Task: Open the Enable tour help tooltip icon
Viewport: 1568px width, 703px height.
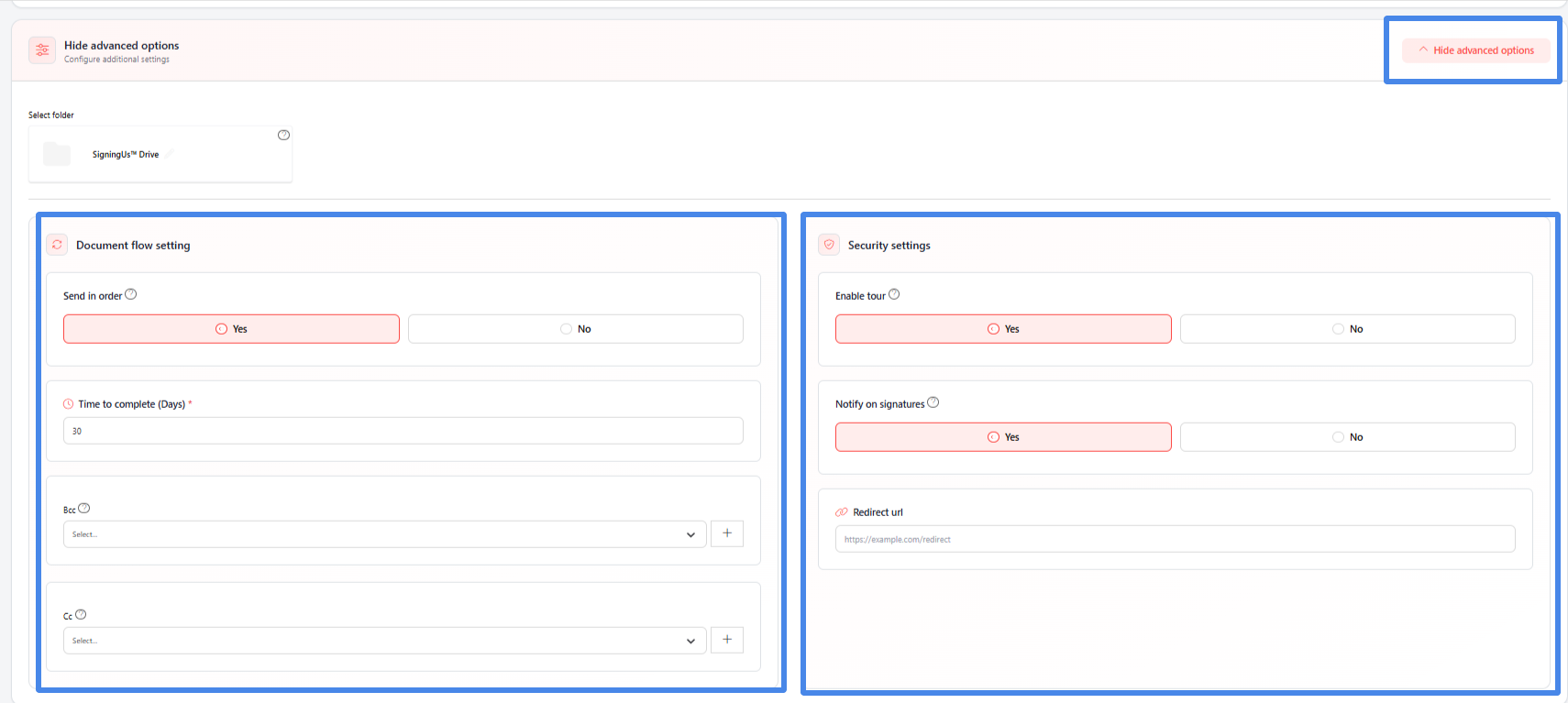Action: [x=894, y=294]
